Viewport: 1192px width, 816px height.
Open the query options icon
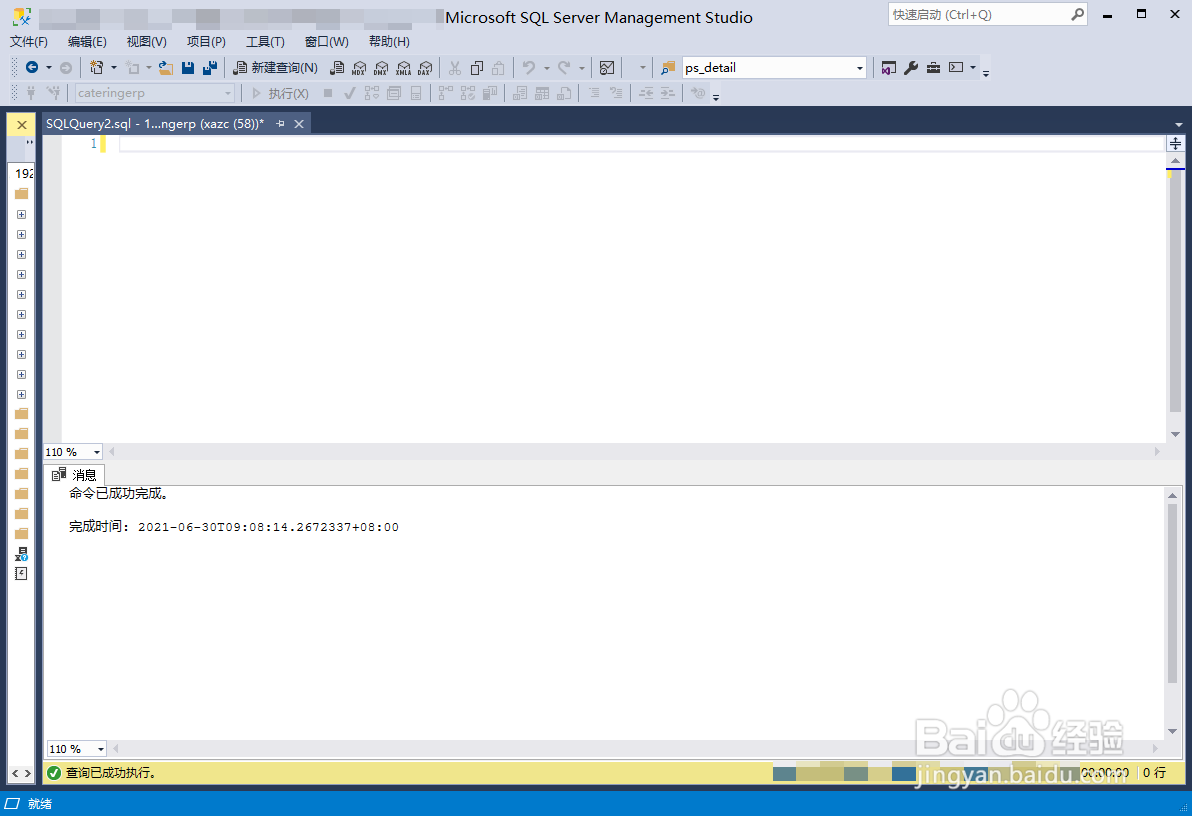point(394,93)
